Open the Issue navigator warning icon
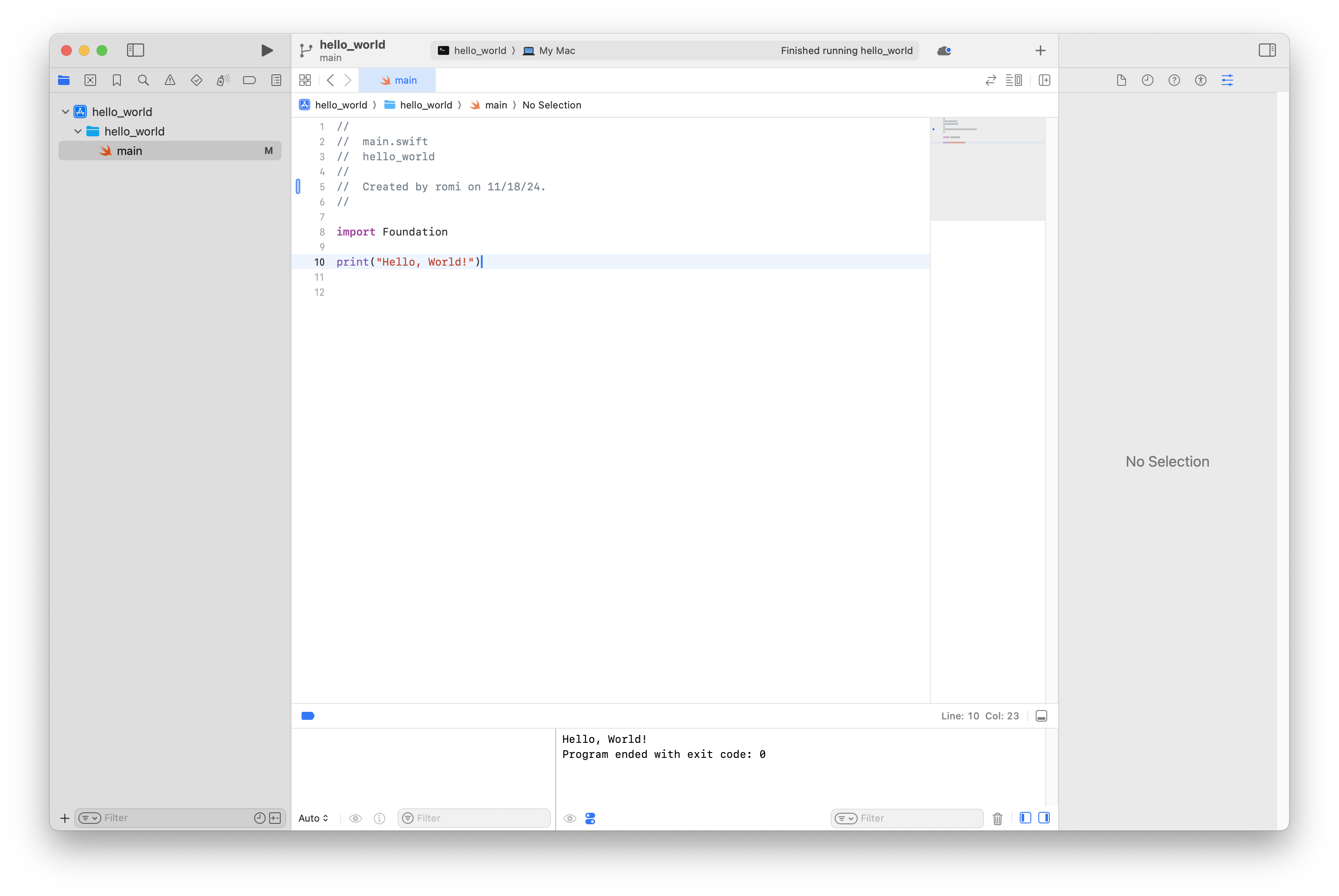This screenshot has width=1339, height=896. 170,81
